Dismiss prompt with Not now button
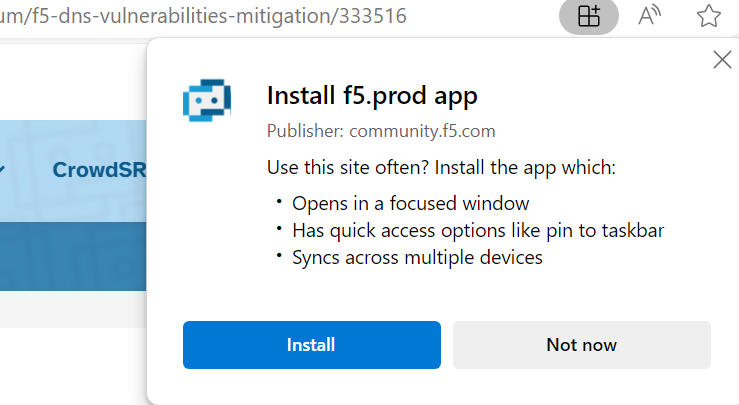 pos(581,345)
